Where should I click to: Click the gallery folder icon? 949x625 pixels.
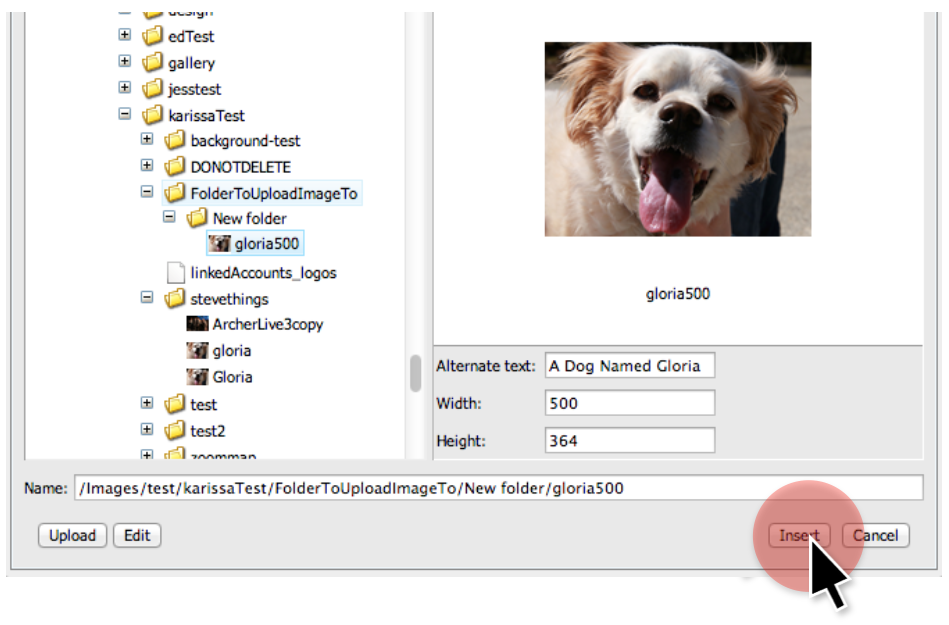153,63
